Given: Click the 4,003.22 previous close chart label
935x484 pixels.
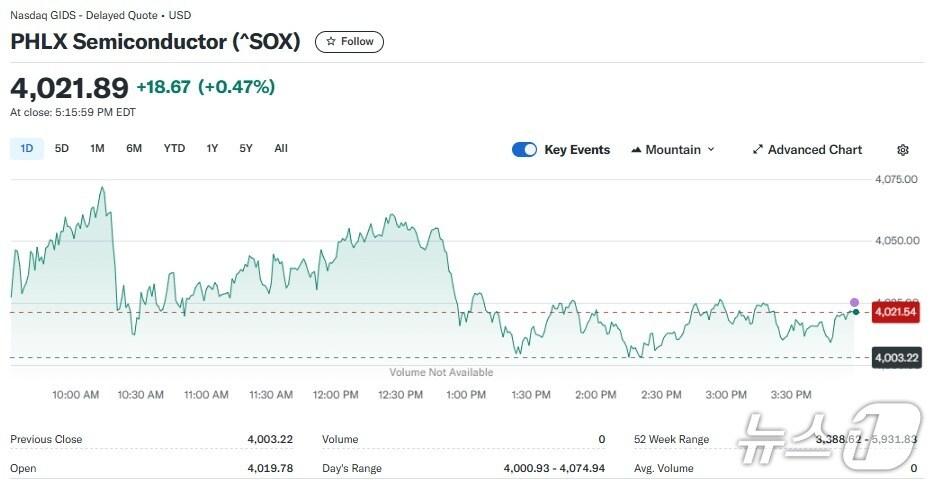Looking at the screenshot, I should coord(894,357).
